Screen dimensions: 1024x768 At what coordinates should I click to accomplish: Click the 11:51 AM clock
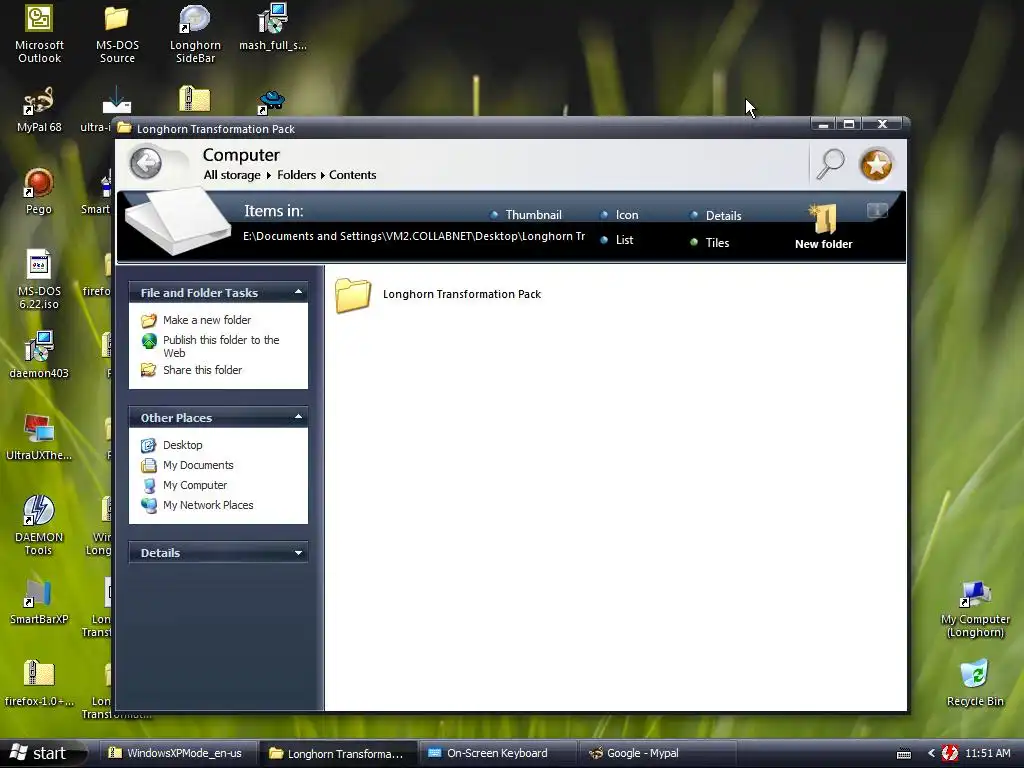tap(987, 753)
